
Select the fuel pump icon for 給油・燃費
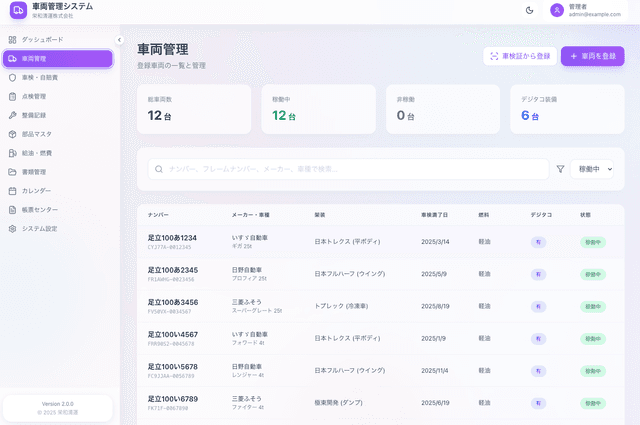(x=12, y=153)
